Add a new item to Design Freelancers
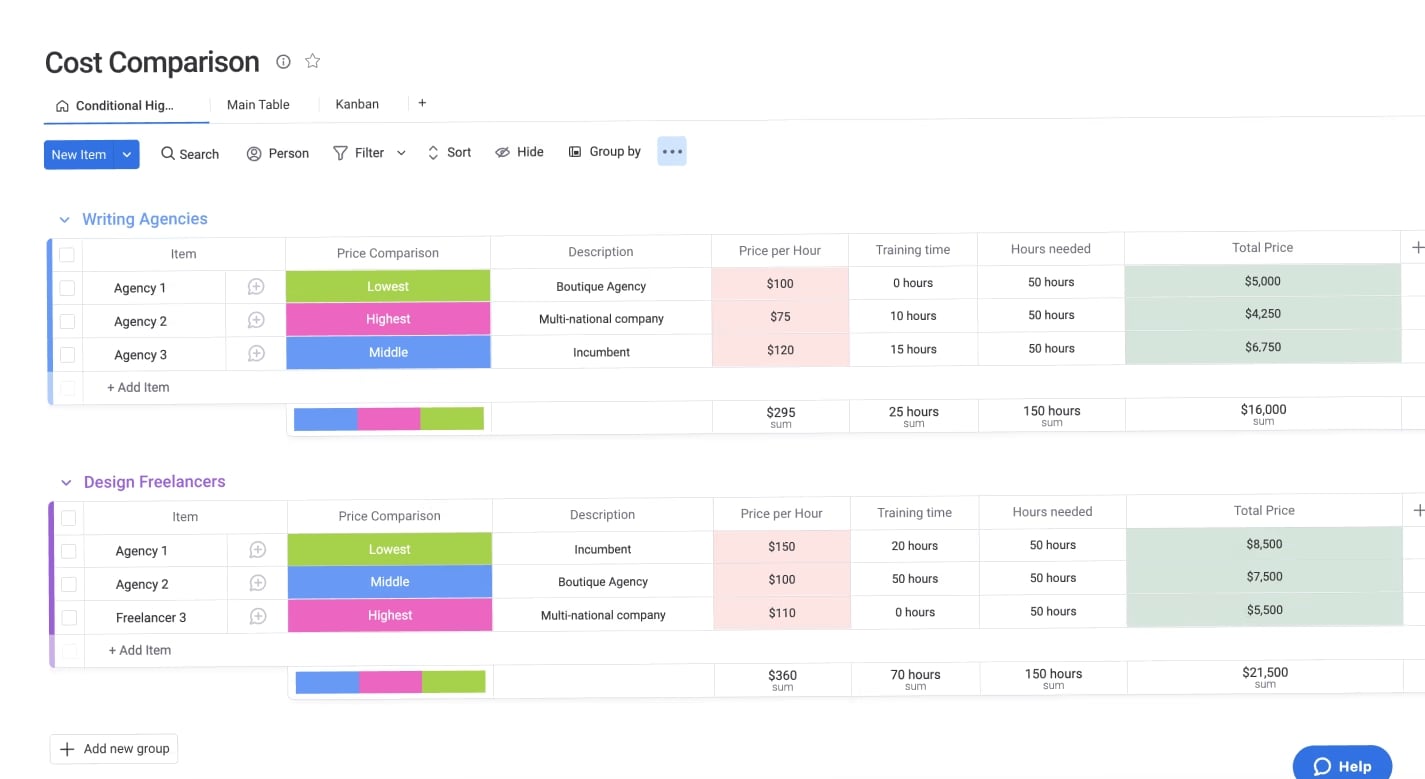Image resolution: width=1425 pixels, height=779 pixels. pyautogui.click(x=138, y=650)
